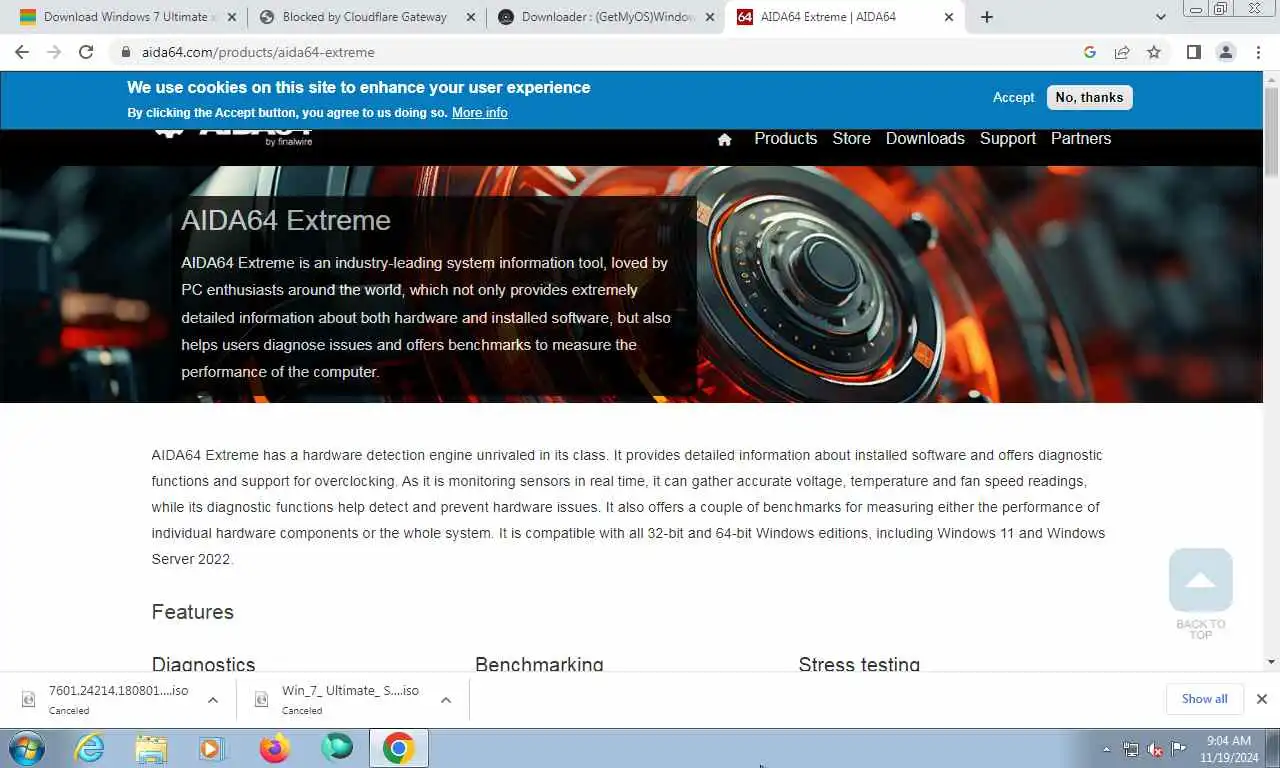This screenshot has width=1280, height=768.
Task: Open Windows Explorer from taskbar
Action: 151,748
